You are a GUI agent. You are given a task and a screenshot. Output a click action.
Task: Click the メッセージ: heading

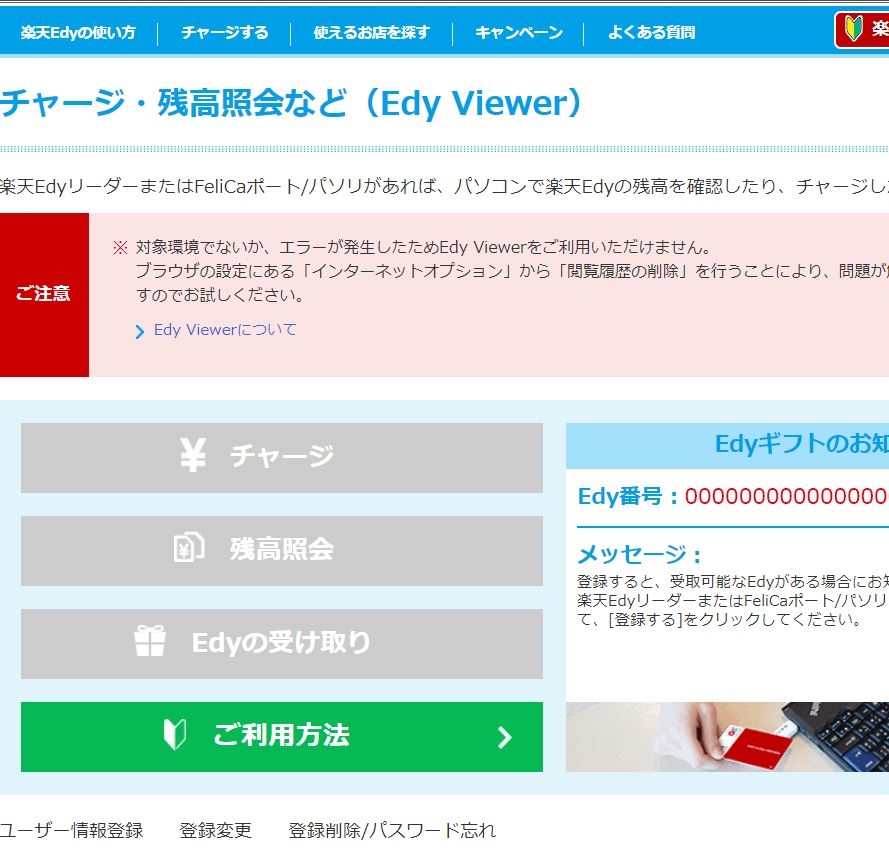click(x=639, y=554)
